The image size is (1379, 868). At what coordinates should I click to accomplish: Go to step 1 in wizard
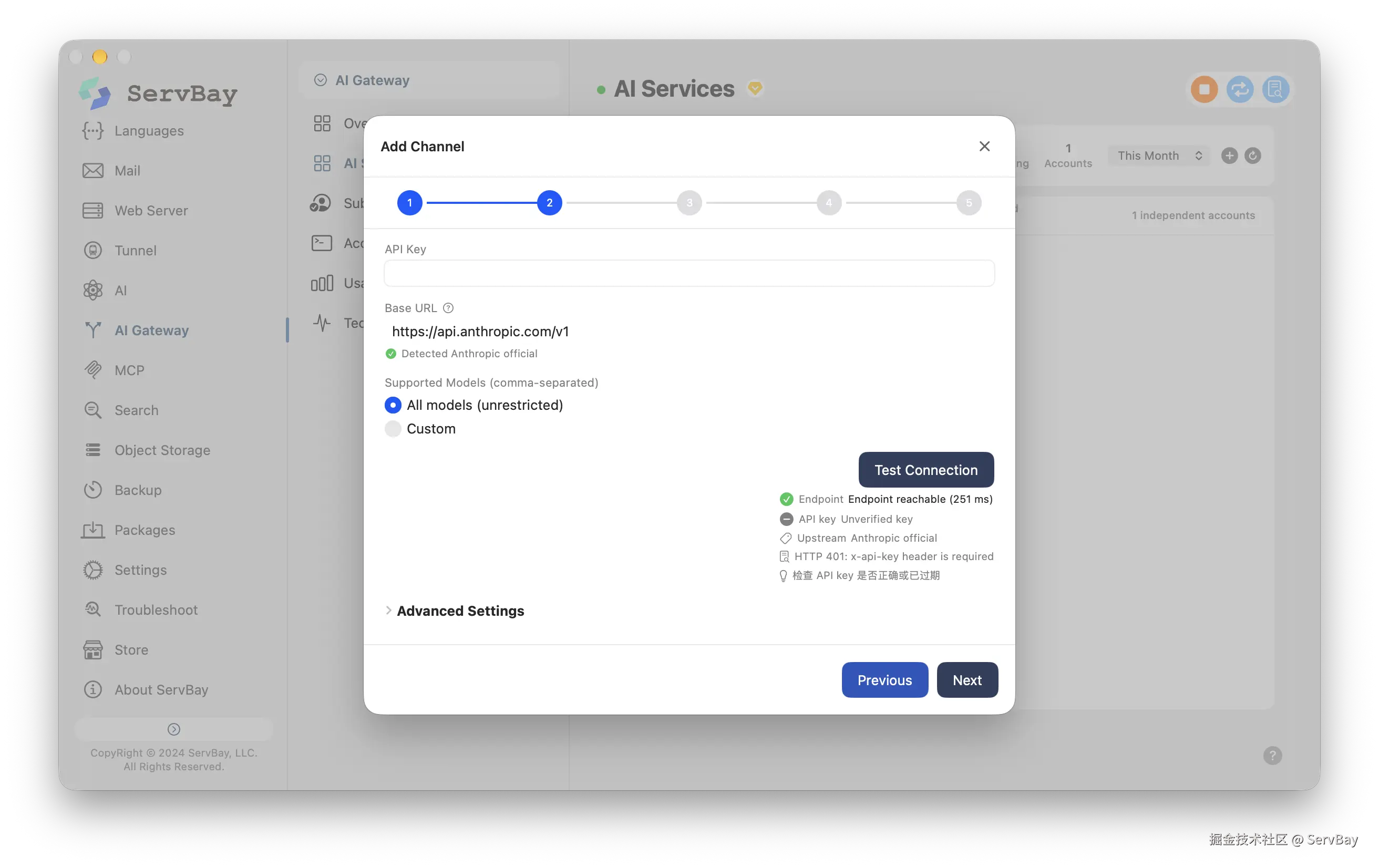[x=409, y=203]
